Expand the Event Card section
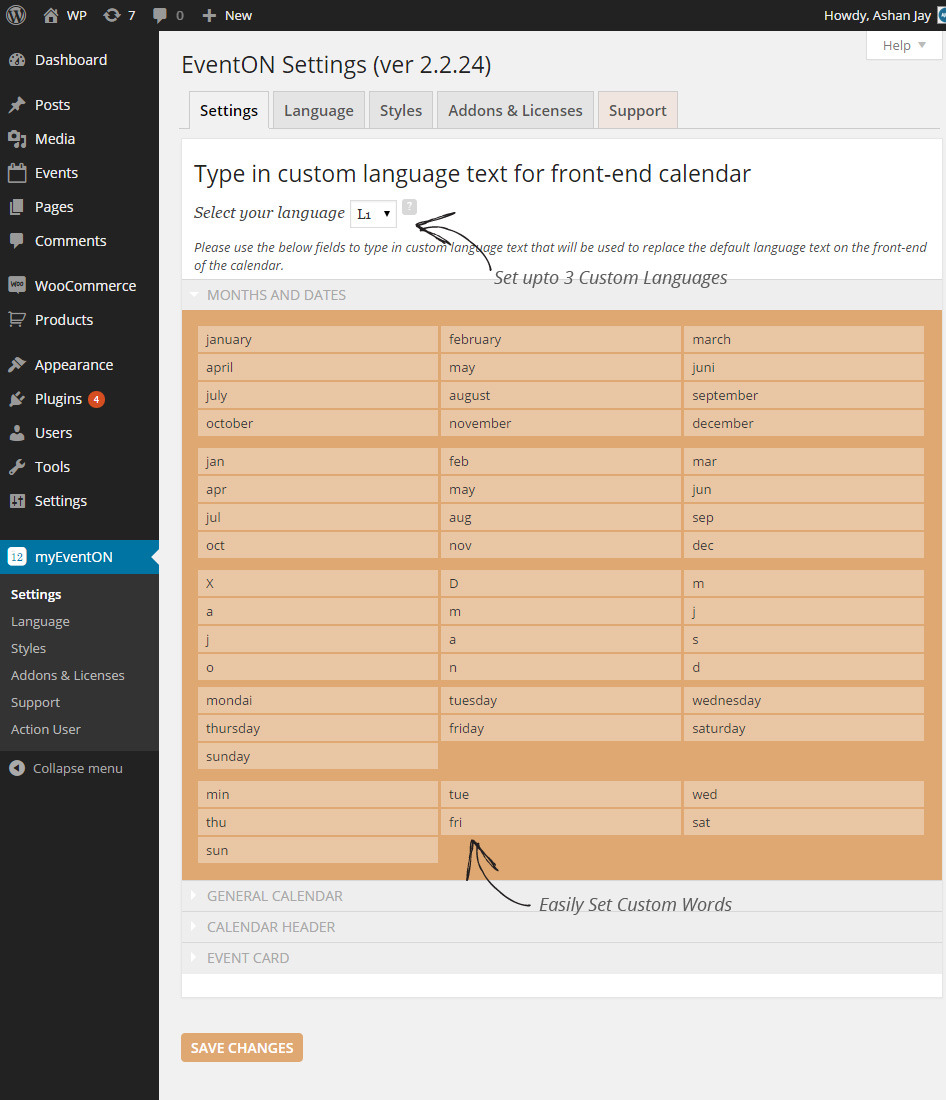The height and width of the screenshot is (1100, 946). 247,958
